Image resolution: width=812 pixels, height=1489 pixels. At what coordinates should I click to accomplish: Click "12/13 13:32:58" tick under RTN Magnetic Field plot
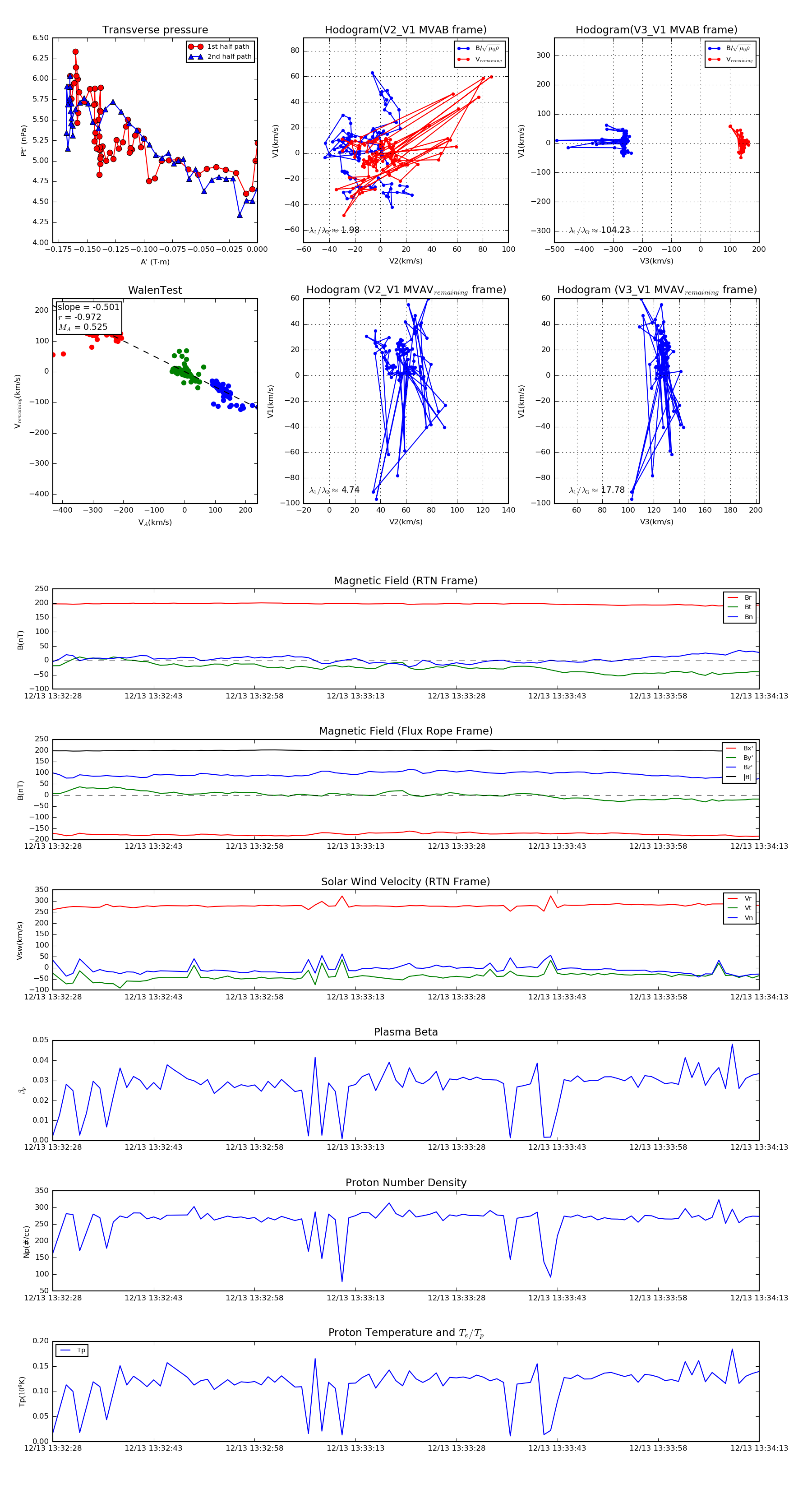coord(254,696)
